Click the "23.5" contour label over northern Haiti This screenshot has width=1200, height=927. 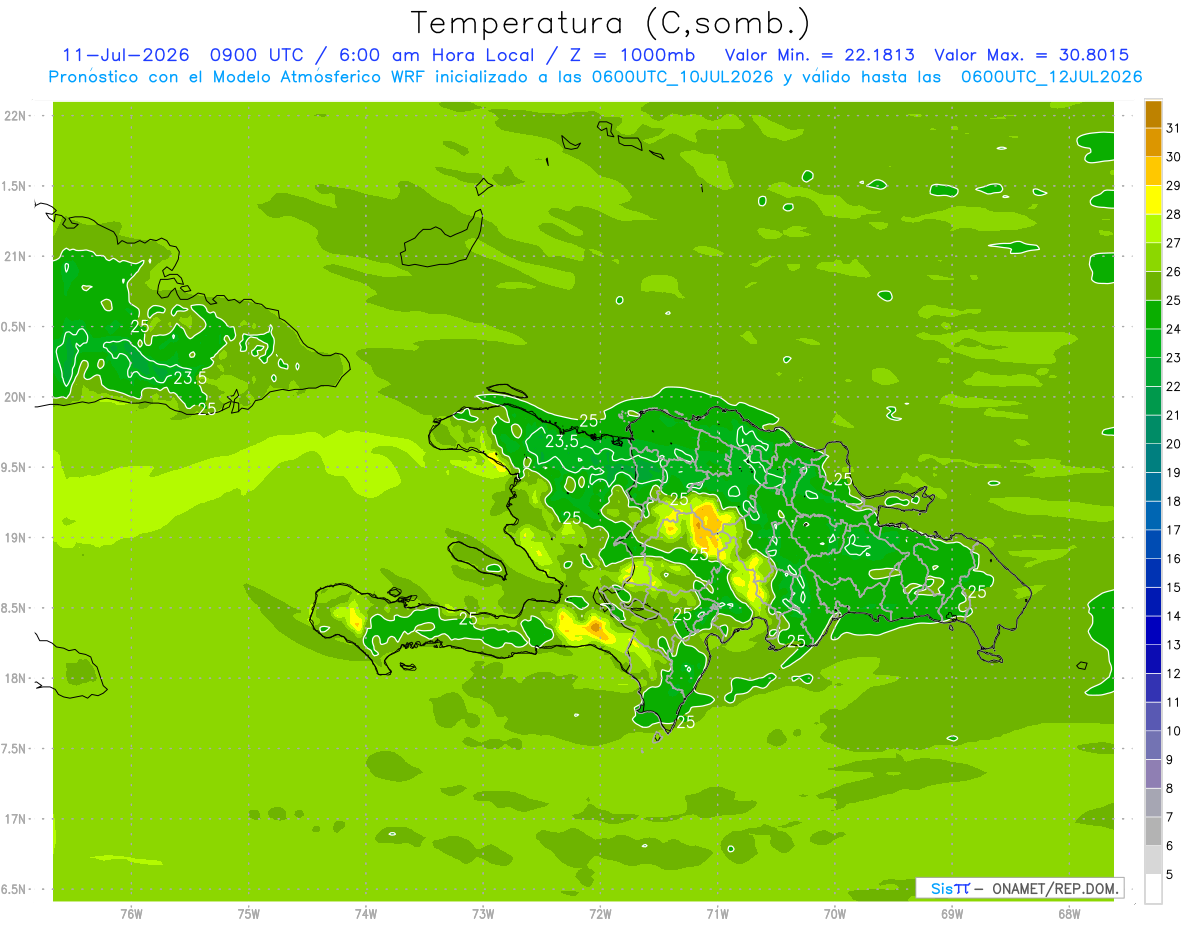562,441
